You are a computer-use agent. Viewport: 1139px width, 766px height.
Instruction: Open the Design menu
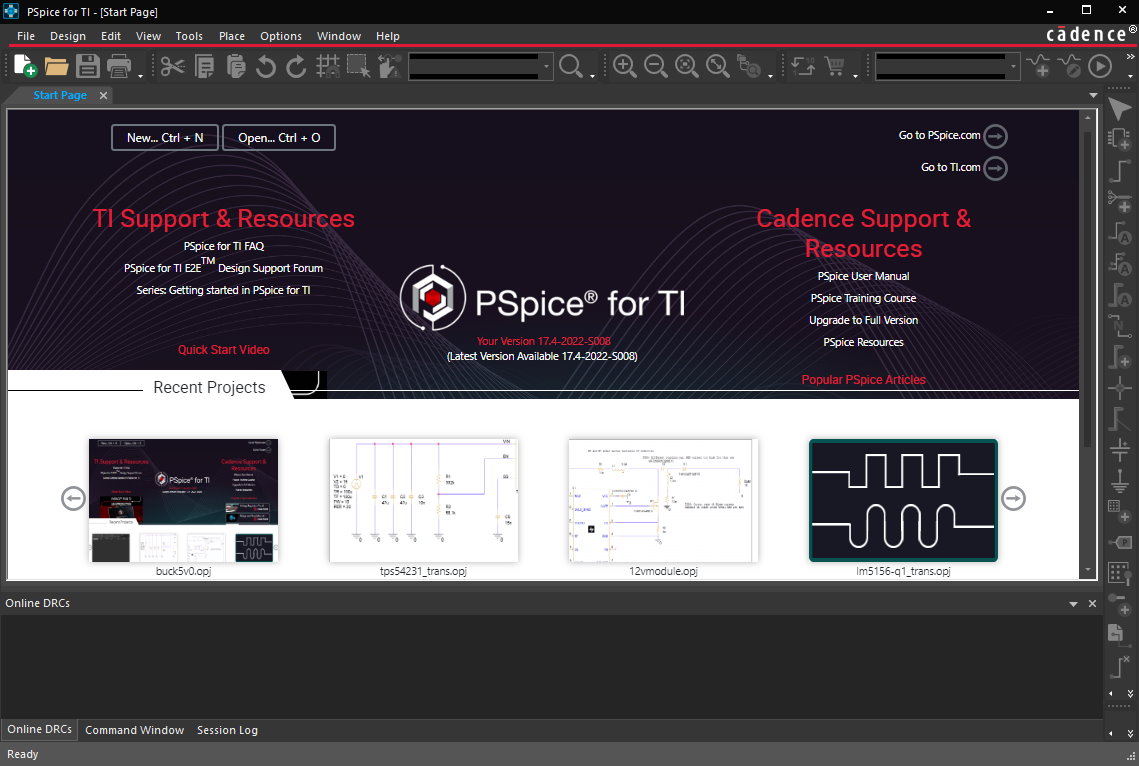(x=68, y=36)
